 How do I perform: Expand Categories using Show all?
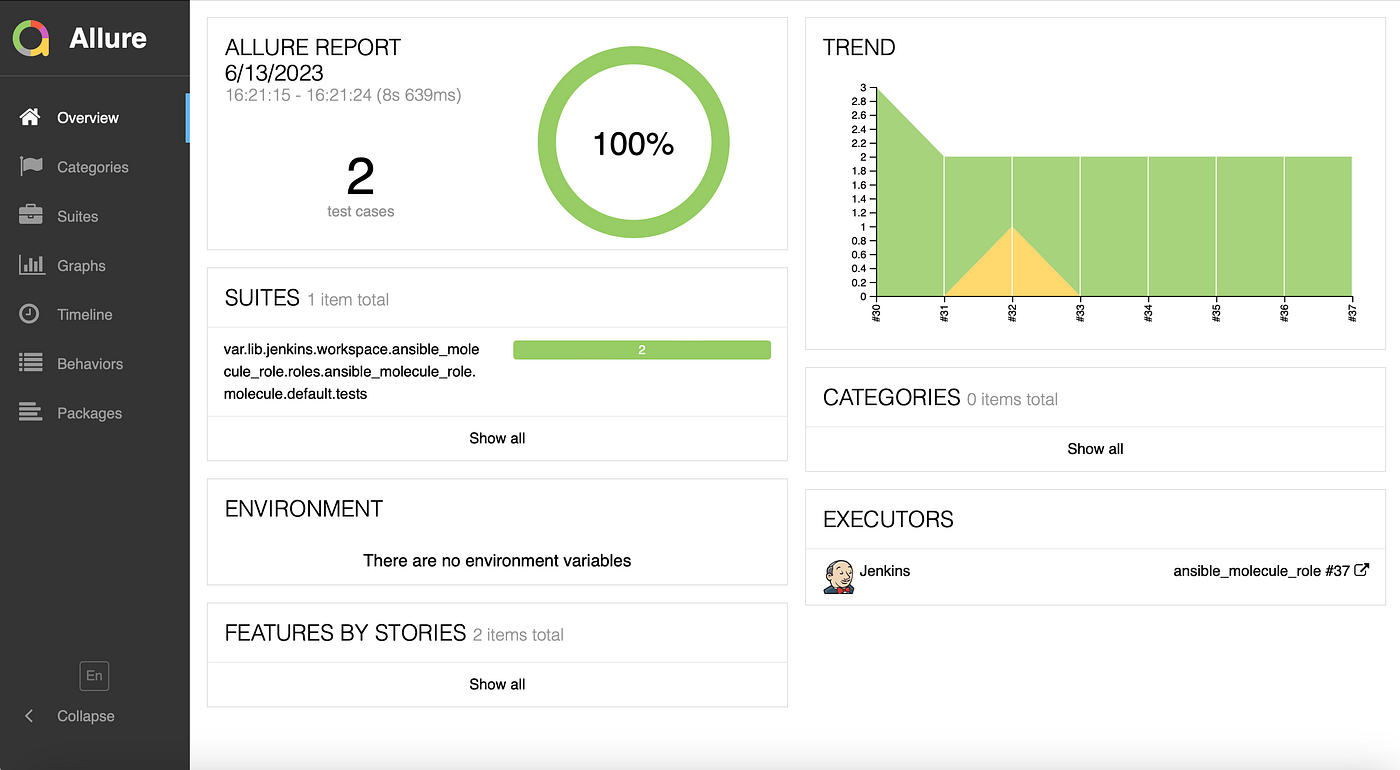(1094, 448)
